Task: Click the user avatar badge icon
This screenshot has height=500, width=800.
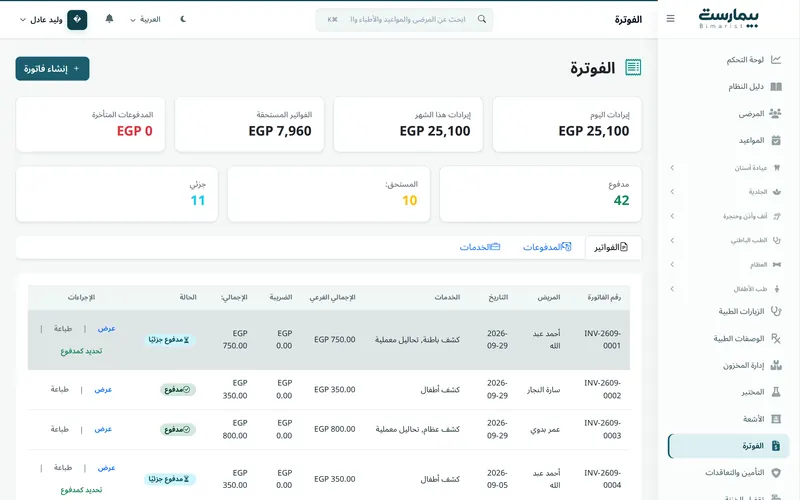Action: (x=77, y=19)
